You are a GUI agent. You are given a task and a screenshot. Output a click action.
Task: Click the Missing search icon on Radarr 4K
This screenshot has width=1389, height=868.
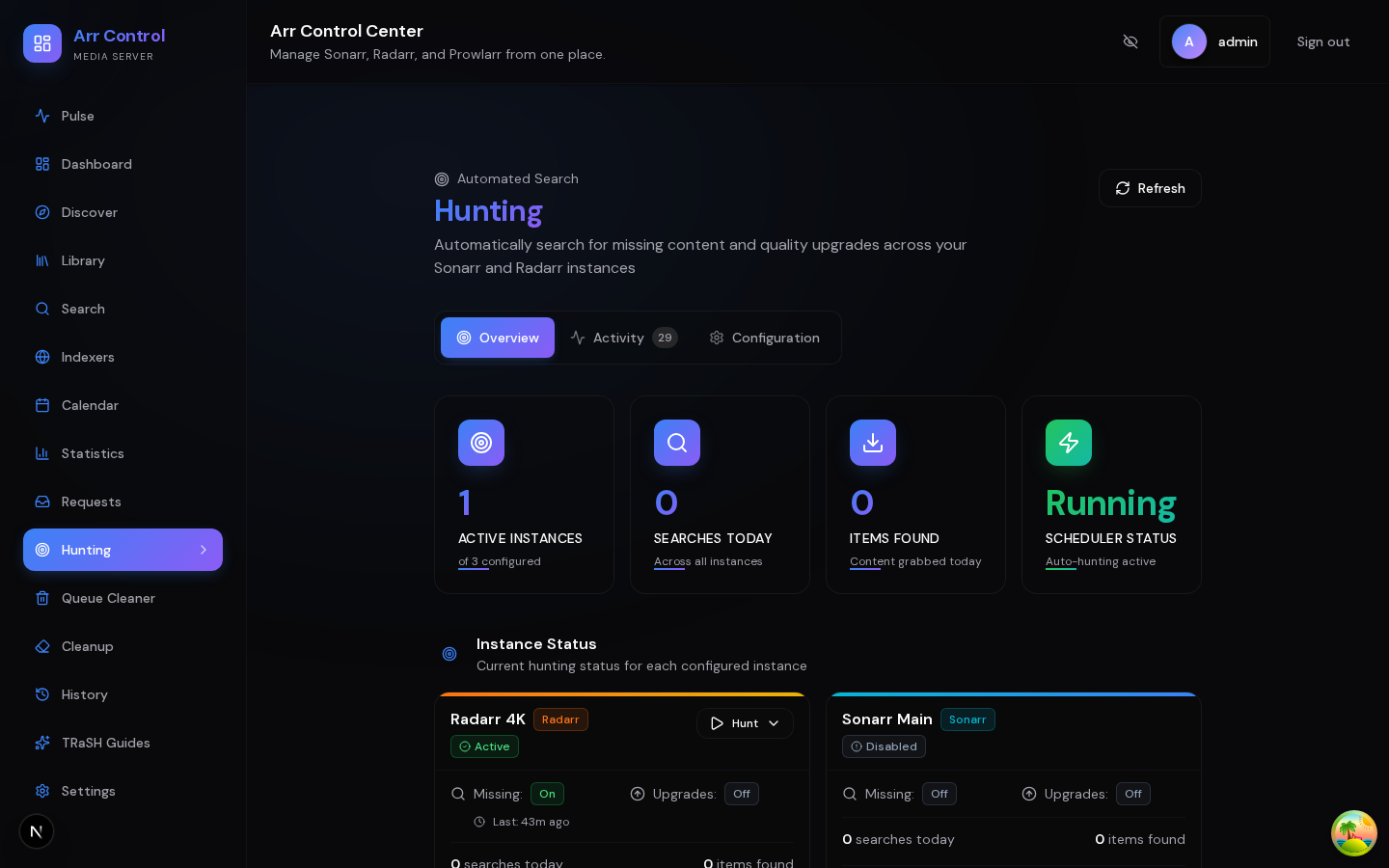click(458, 794)
